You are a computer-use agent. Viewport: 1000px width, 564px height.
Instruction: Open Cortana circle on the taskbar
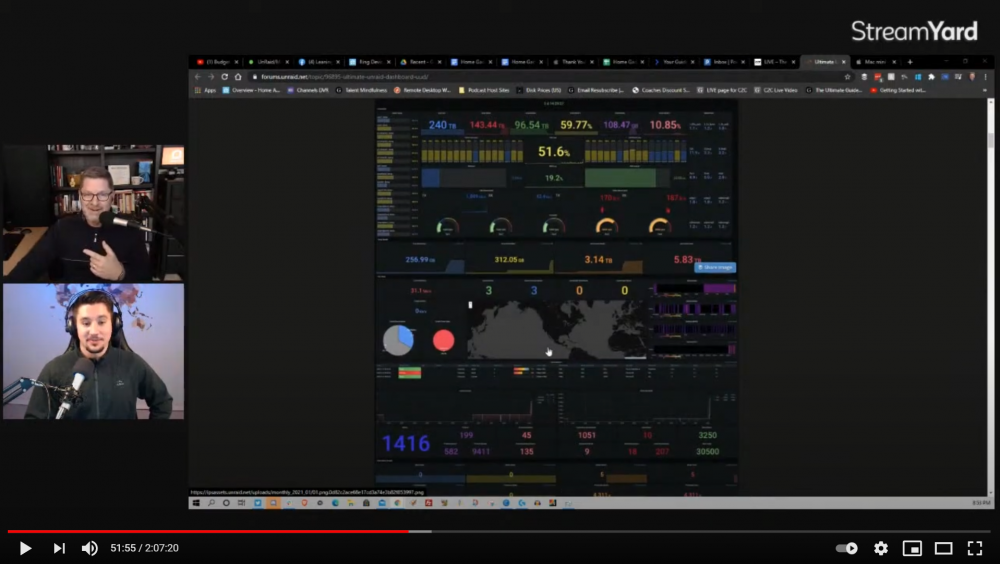point(226,503)
